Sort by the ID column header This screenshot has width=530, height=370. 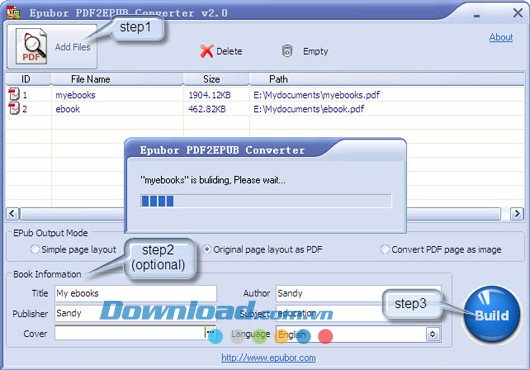[x=28, y=79]
